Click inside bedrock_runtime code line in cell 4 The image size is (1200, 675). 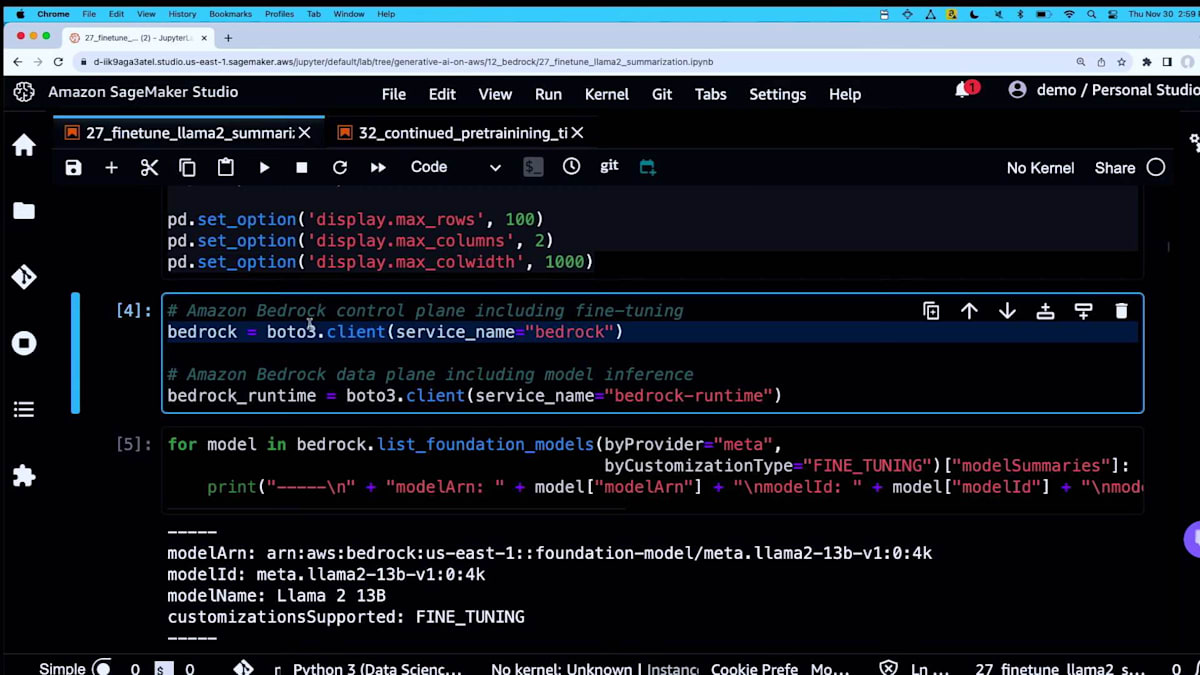click(474, 396)
